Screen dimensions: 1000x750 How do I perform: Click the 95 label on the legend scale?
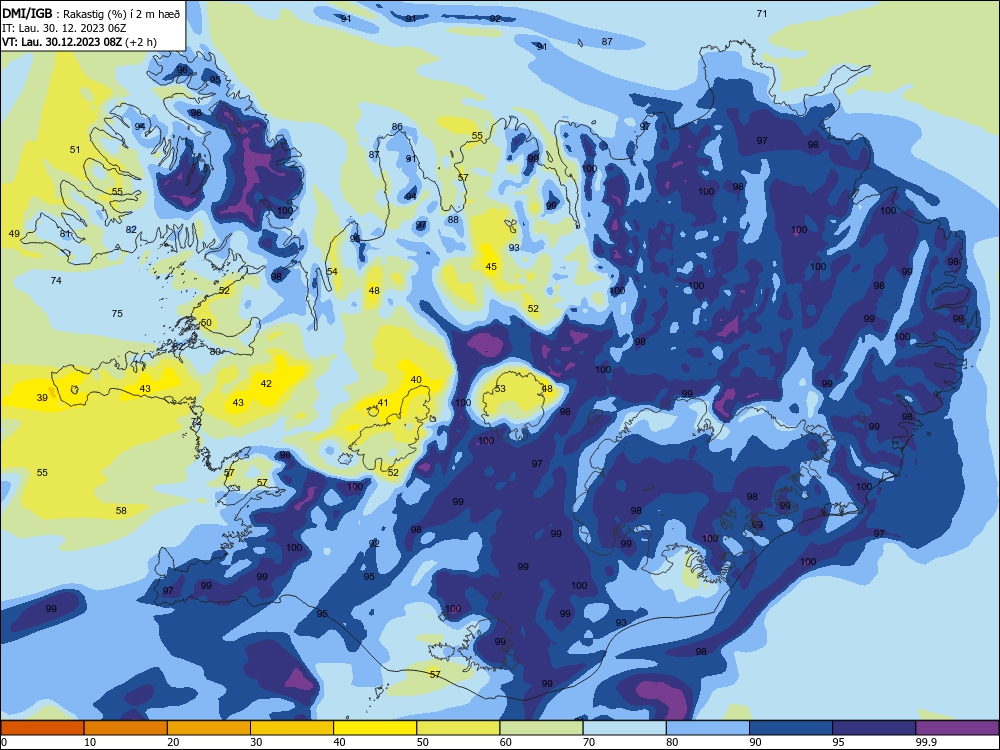pyautogui.click(x=838, y=742)
